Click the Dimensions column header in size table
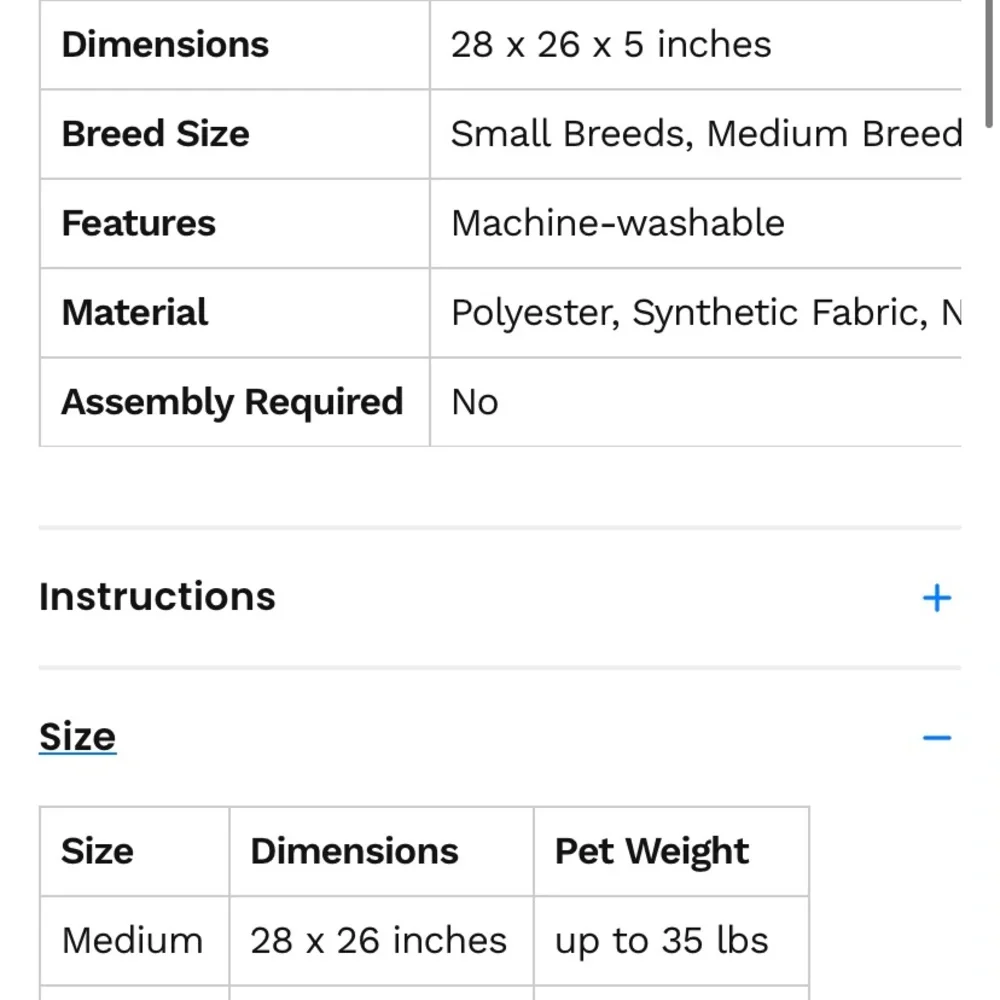 [354, 851]
